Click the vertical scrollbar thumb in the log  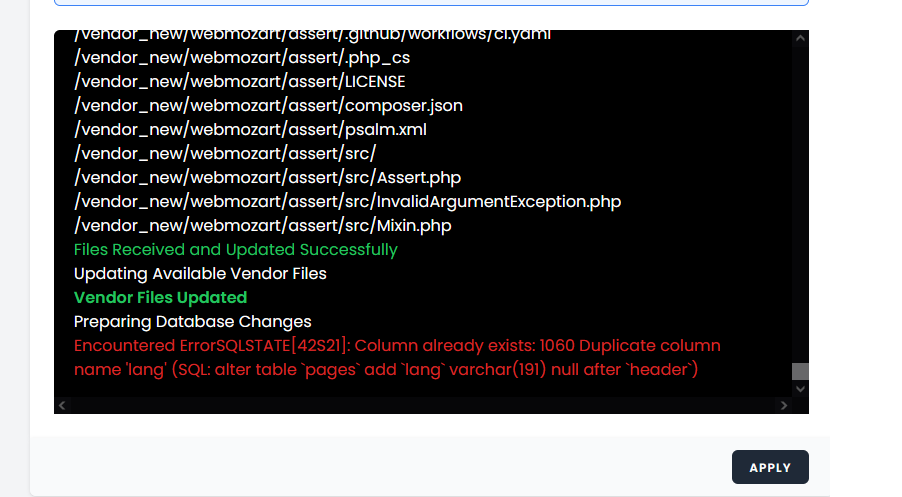tap(800, 371)
